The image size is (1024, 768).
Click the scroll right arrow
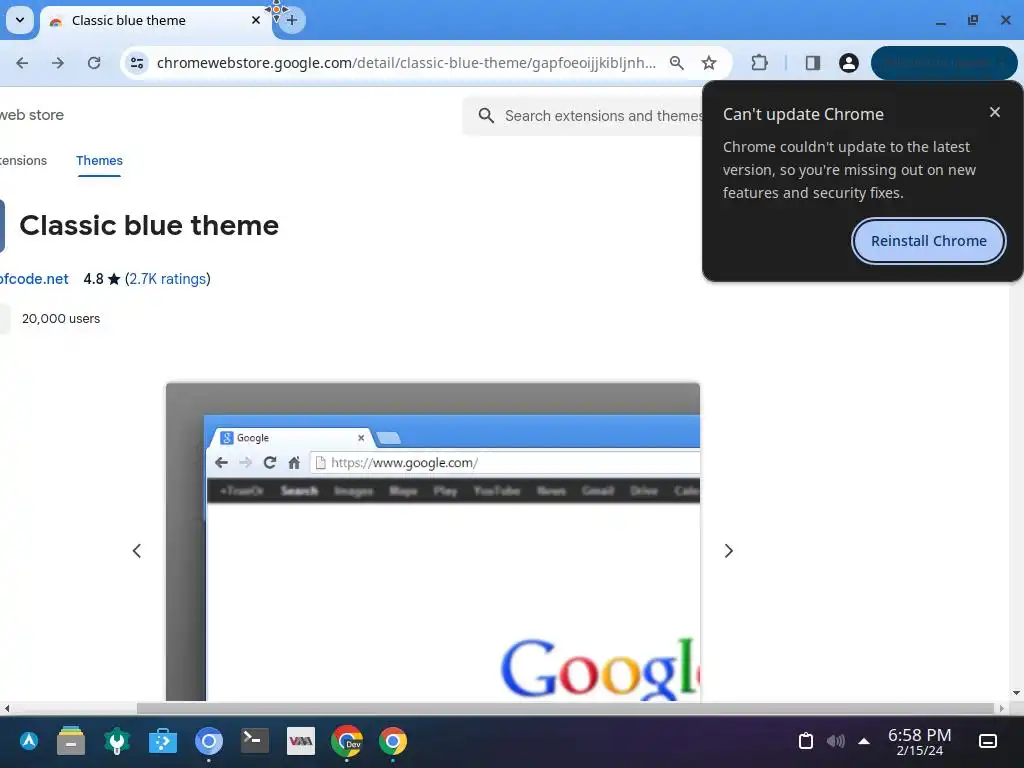point(1002,709)
